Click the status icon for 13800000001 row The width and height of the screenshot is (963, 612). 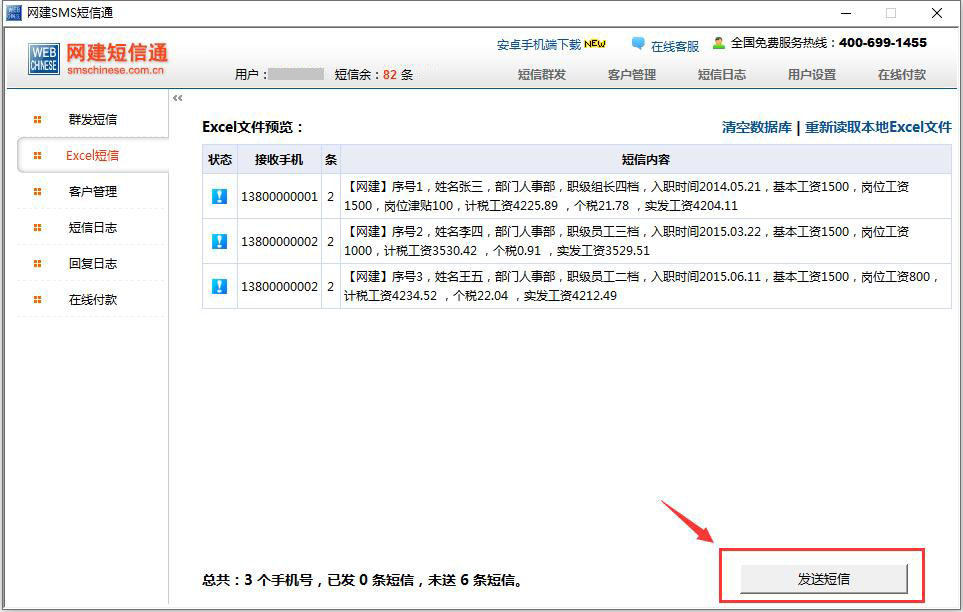tap(220, 196)
